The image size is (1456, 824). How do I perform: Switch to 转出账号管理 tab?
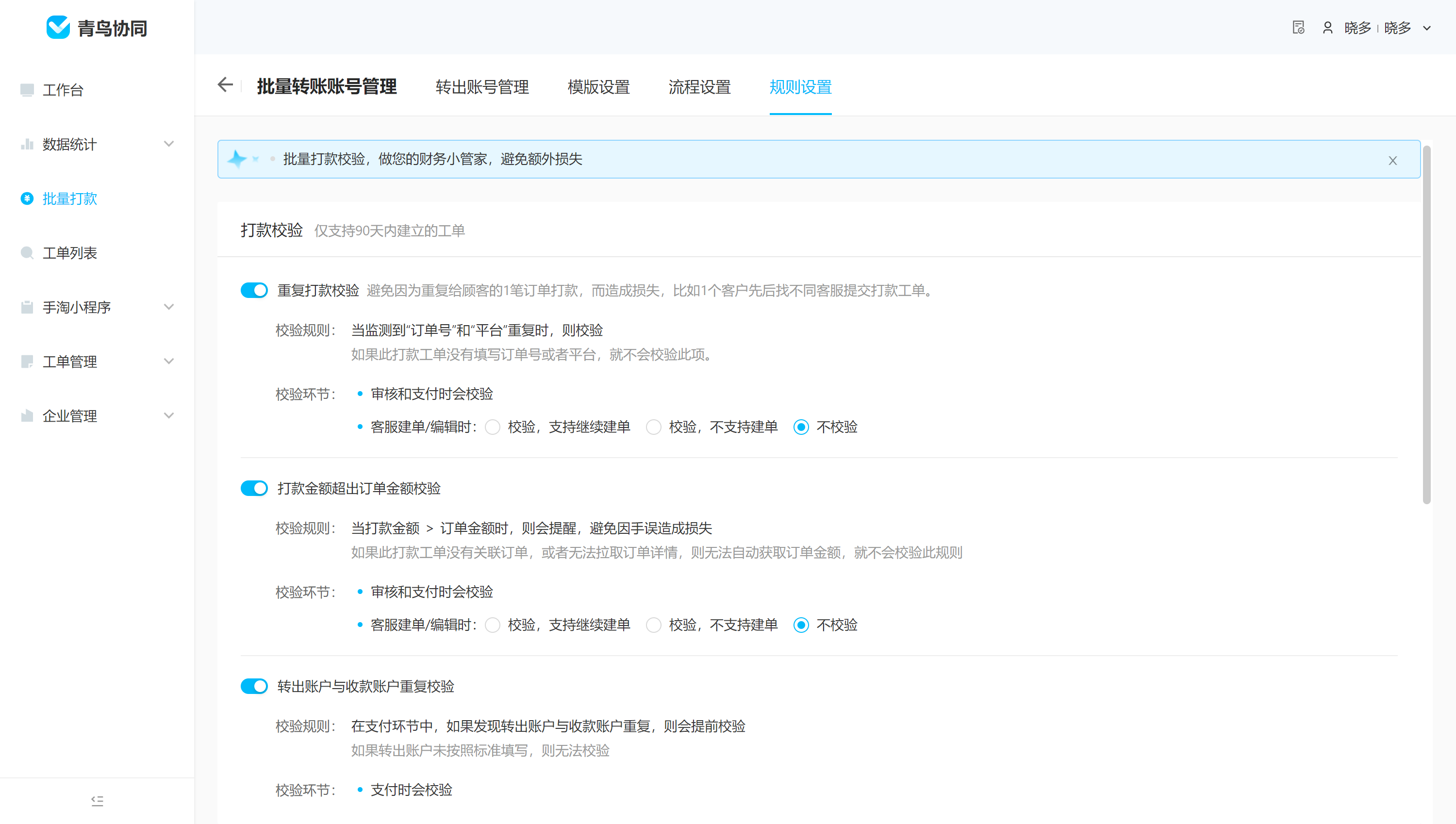482,87
